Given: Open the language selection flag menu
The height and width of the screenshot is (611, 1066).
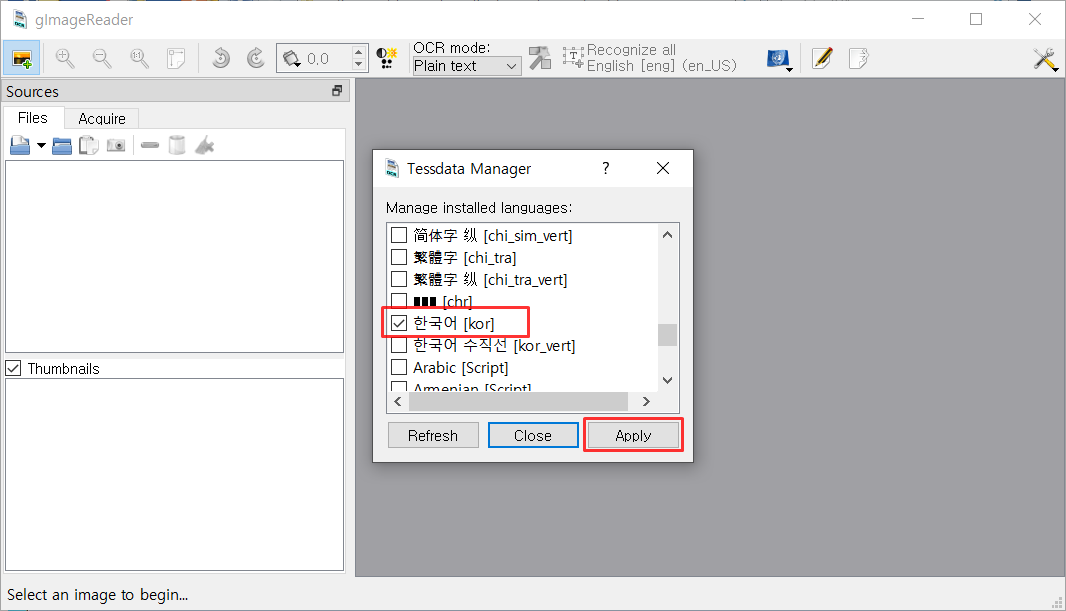Looking at the screenshot, I should pyautogui.click(x=779, y=59).
